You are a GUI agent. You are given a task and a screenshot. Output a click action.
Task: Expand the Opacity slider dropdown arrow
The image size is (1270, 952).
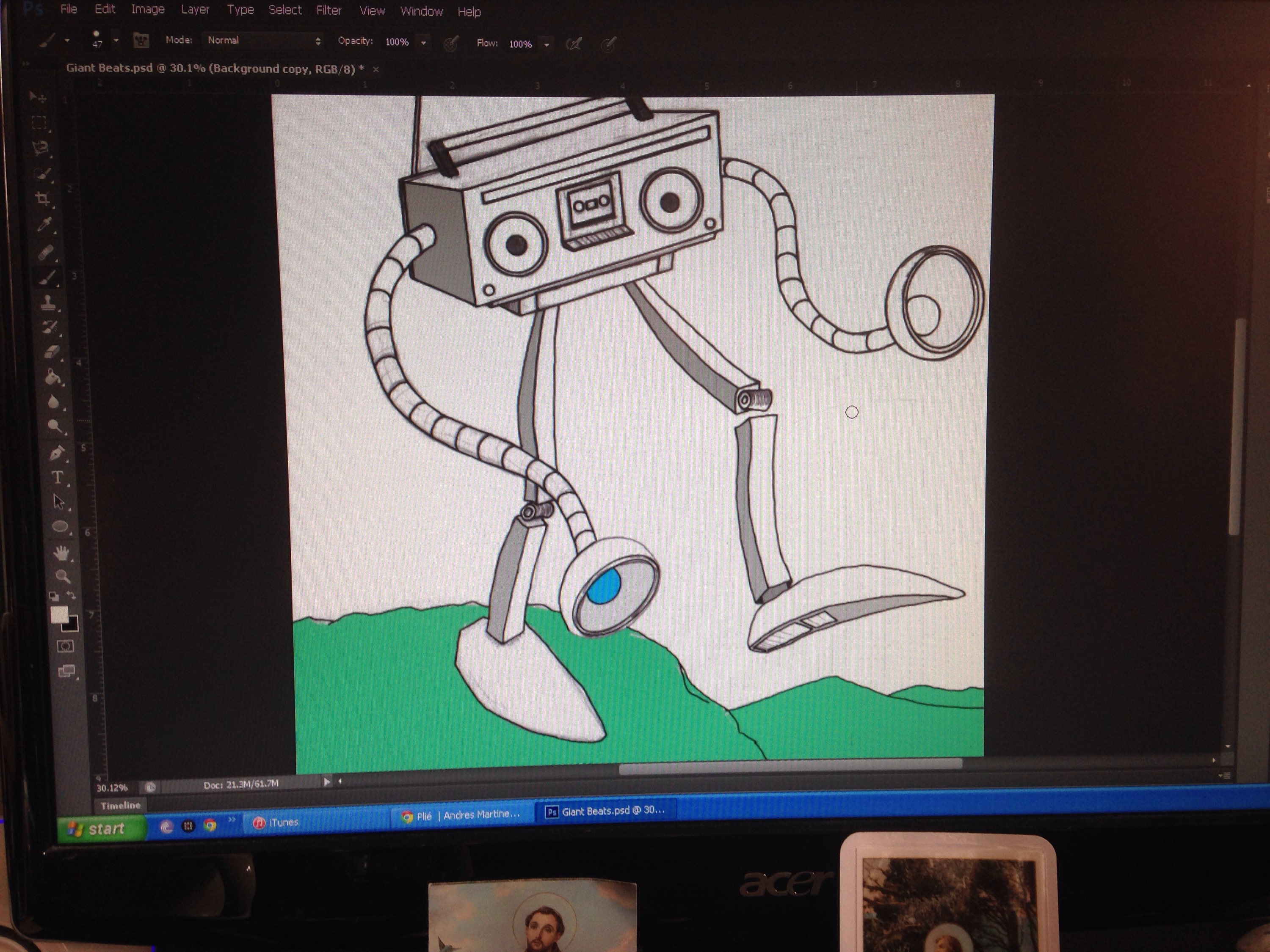tap(424, 42)
